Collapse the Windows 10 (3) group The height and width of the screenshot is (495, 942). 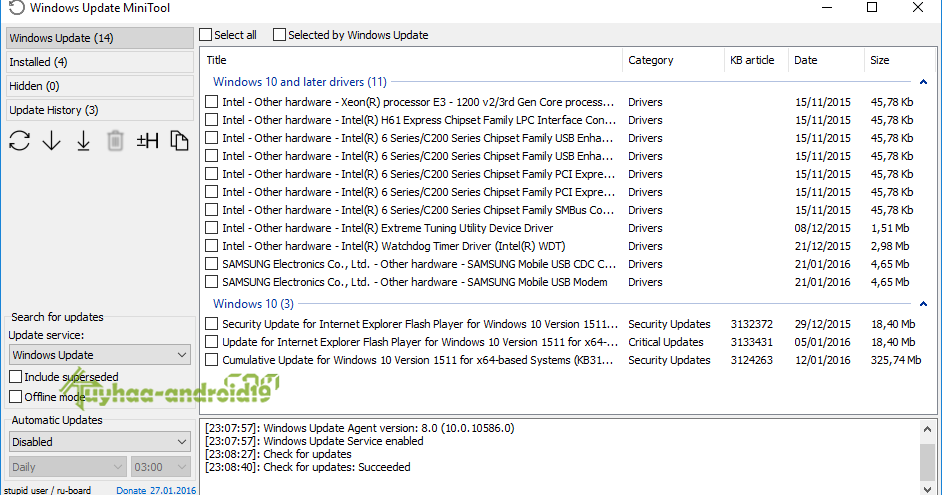[923, 304]
